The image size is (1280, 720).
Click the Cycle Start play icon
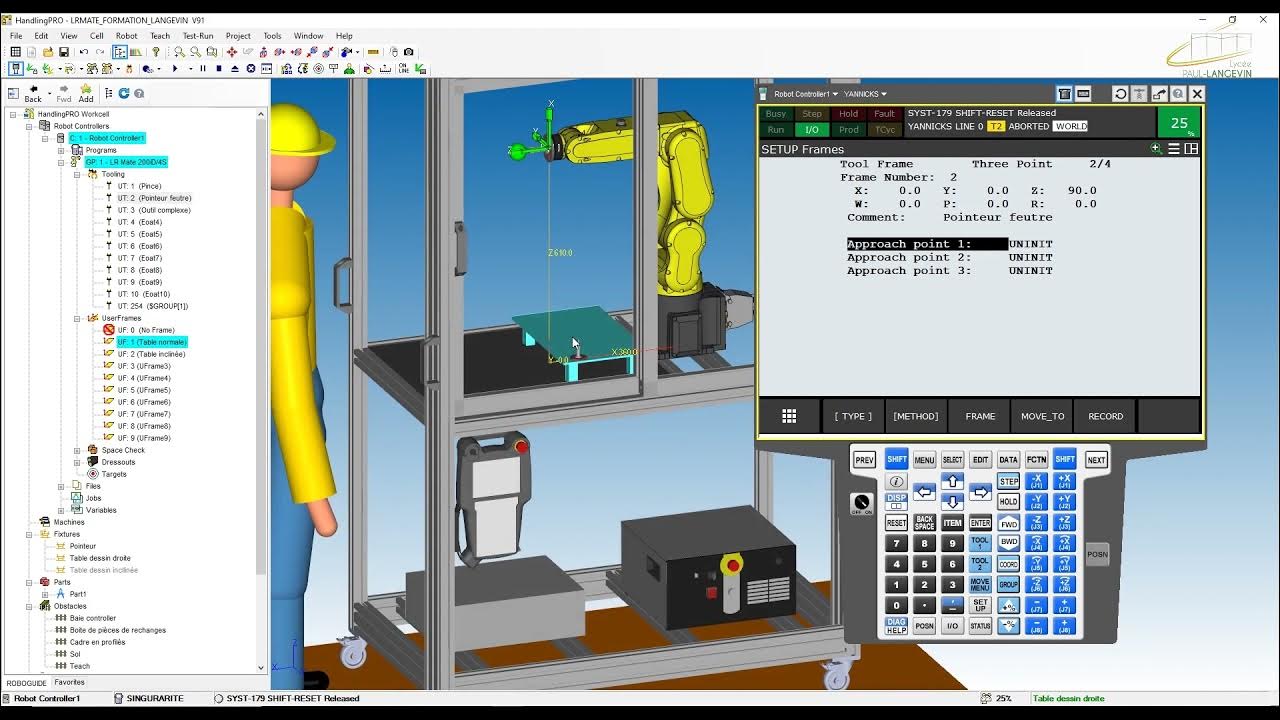pyautogui.click(x=175, y=69)
